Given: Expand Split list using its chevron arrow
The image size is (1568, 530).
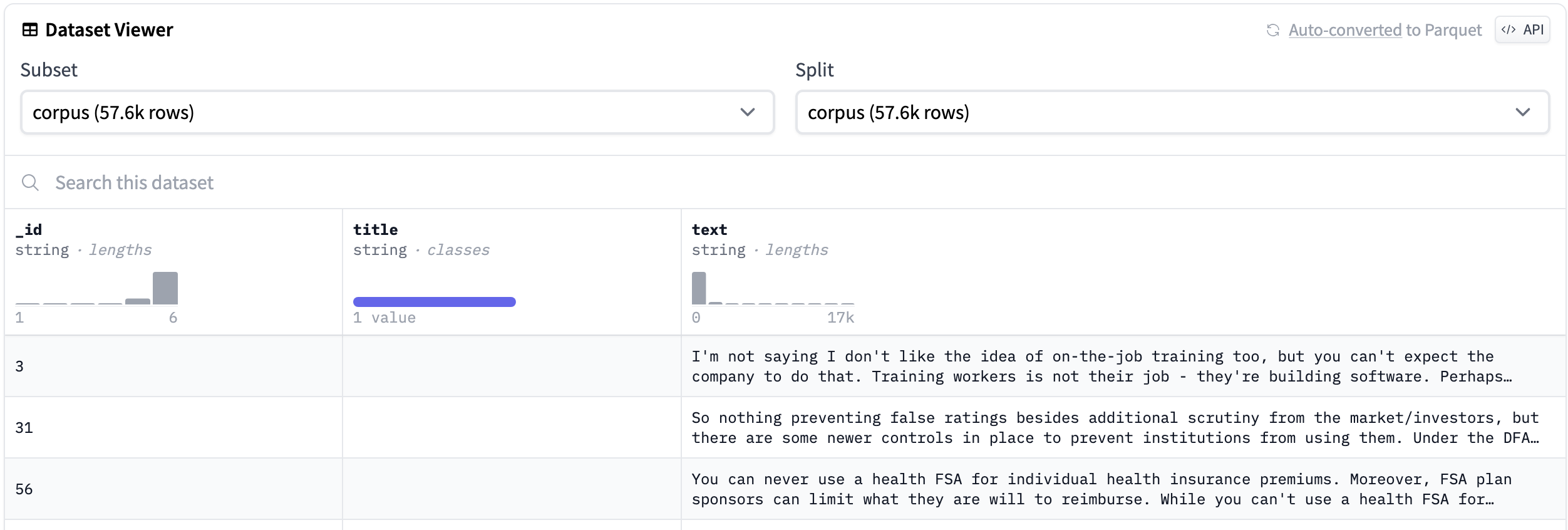Looking at the screenshot, I should pyautogui.click(x=1522, y=112).
